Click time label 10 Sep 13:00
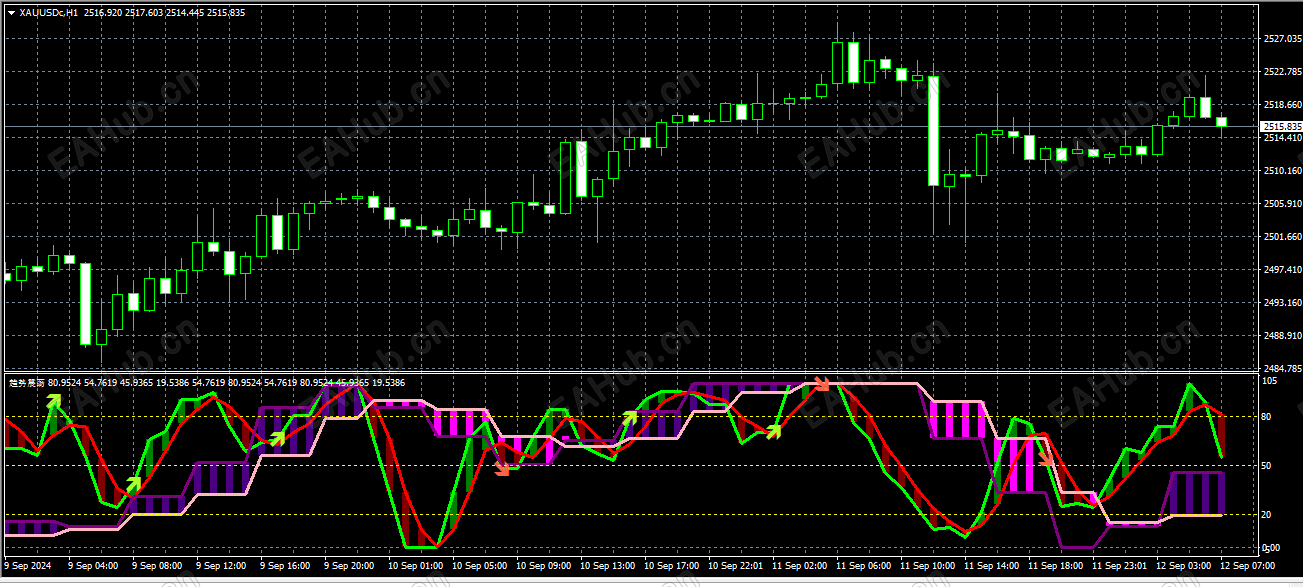This screenshot has width=1303, height=587. [610, 566]
